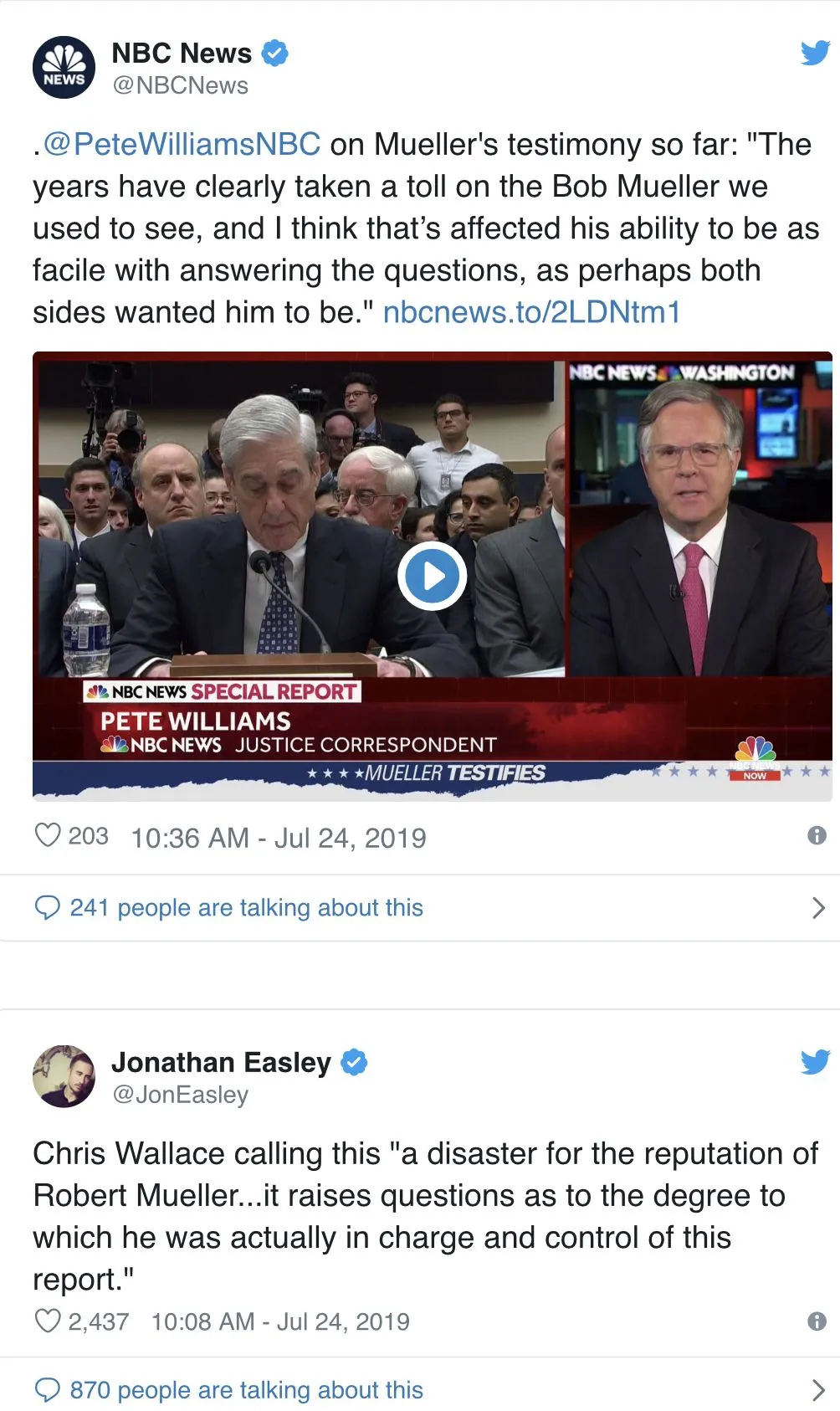This screenshot has width=840, height=1411.
Task: Open info icon next to 10:36 AM timestamp
Action: [x=817, y=835]
